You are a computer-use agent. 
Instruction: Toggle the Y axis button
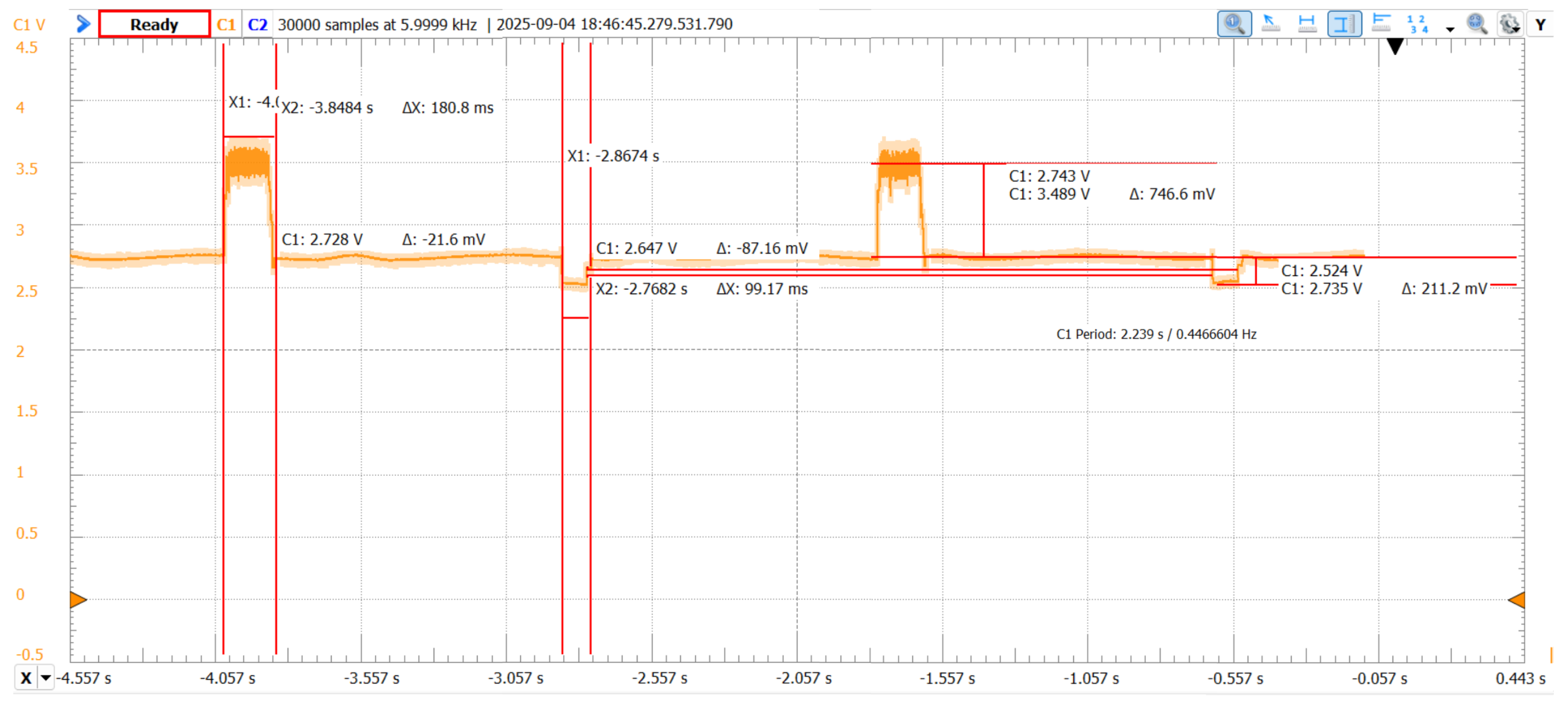[x=1540, y=24]
